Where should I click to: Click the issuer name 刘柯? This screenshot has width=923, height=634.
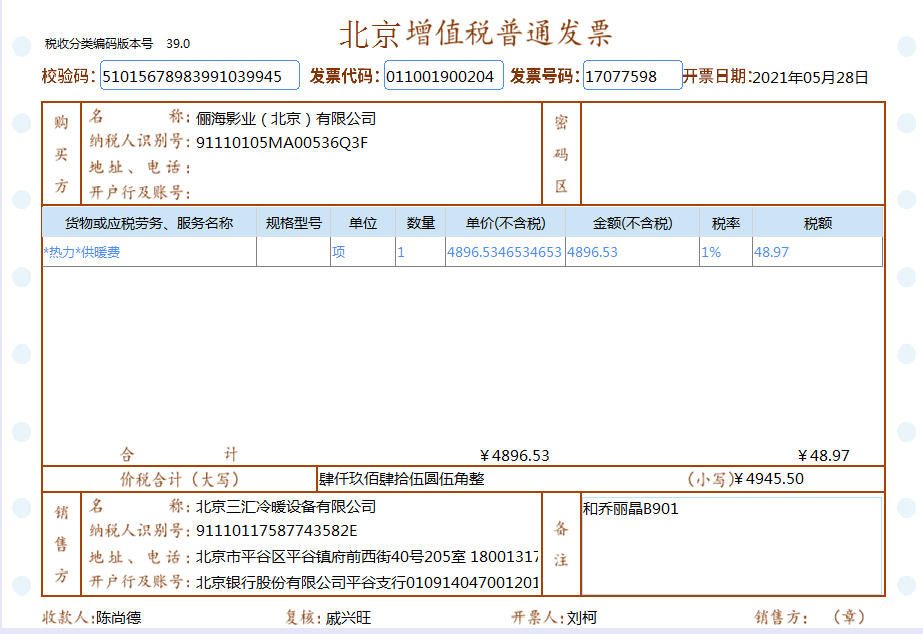click(582, 618)
